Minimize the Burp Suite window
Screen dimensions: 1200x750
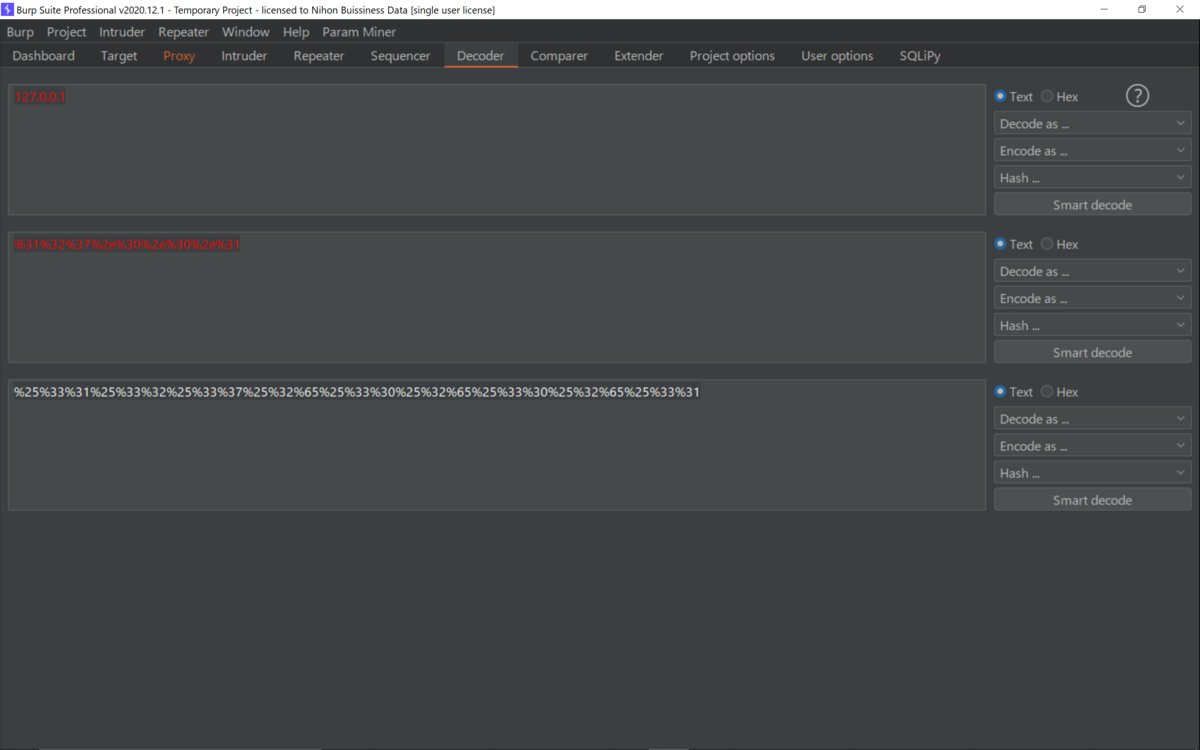click(1104, 9)
